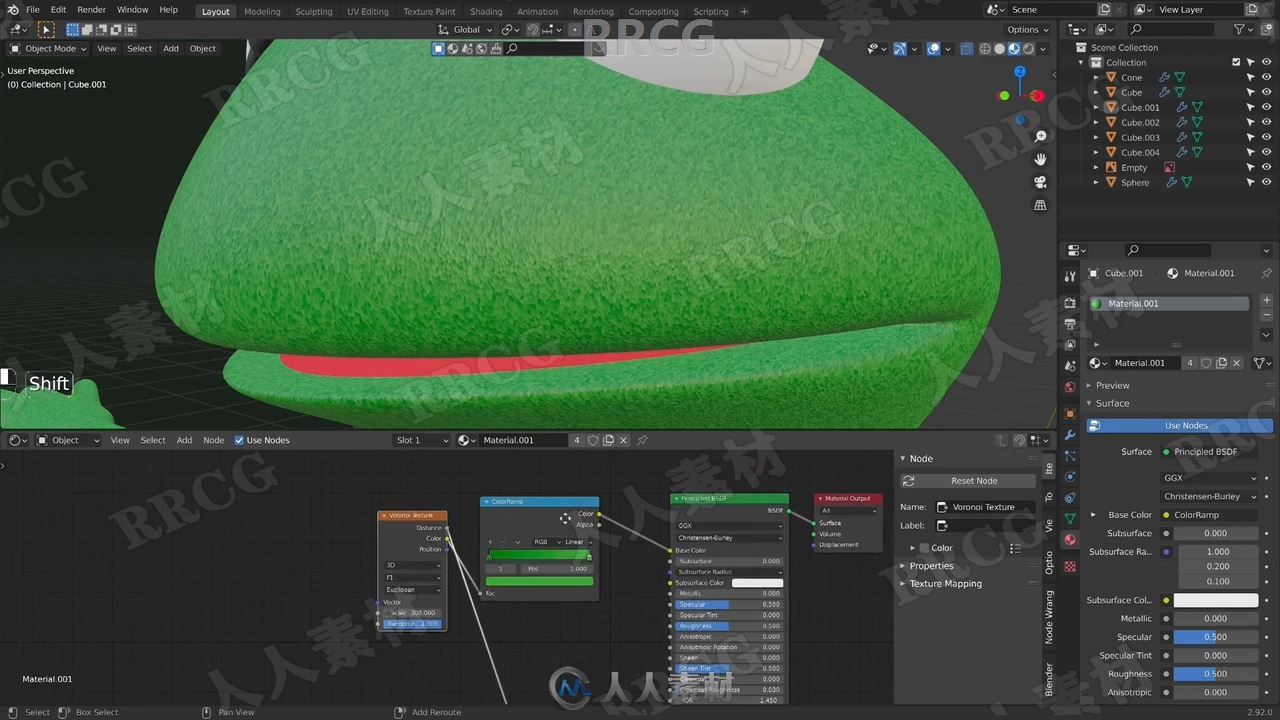Duplicate material icon in properties panel

tap(1221, 363)
